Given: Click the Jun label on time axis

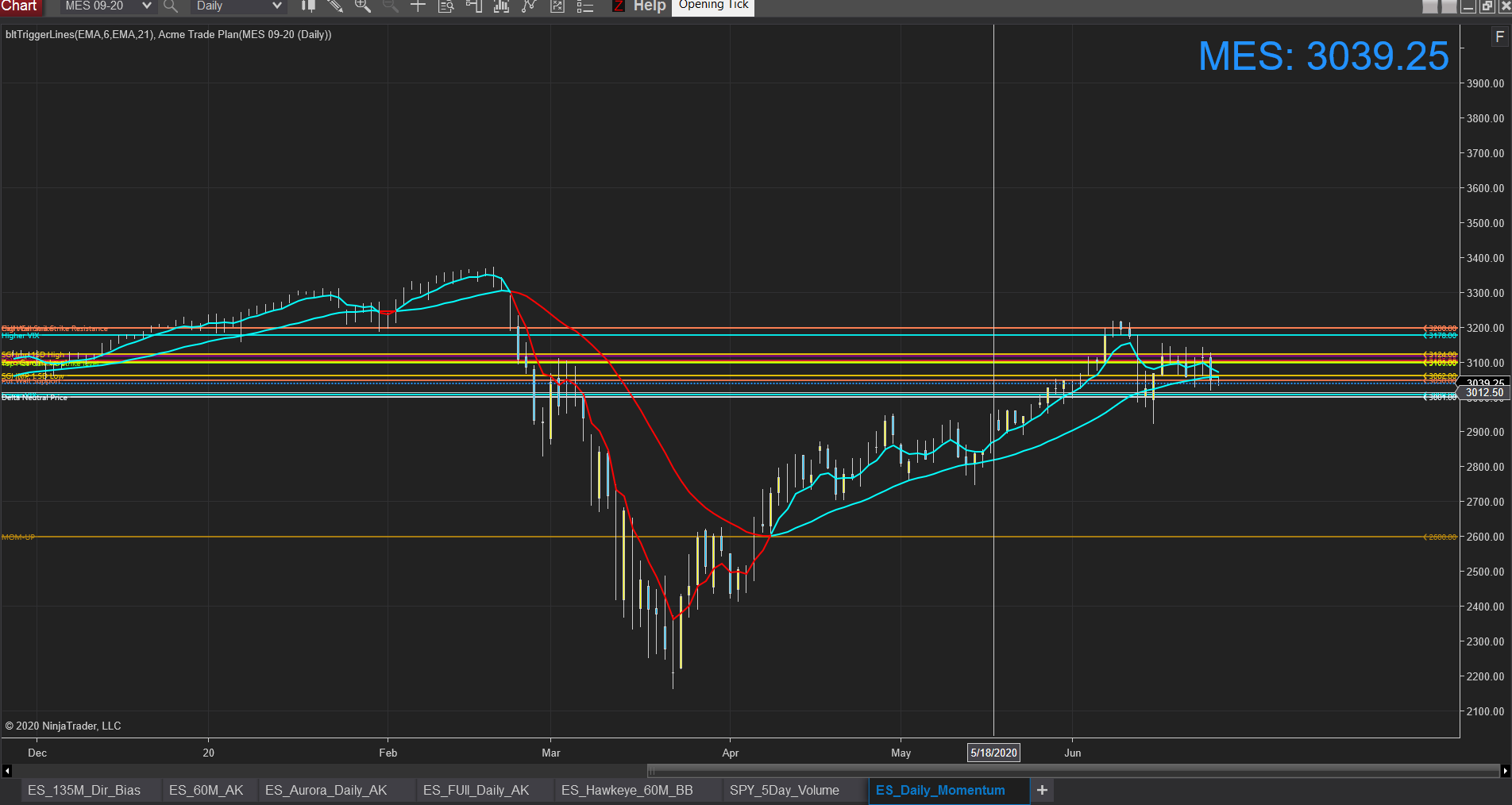Looking at the screenshot, I should (1073, 753).
